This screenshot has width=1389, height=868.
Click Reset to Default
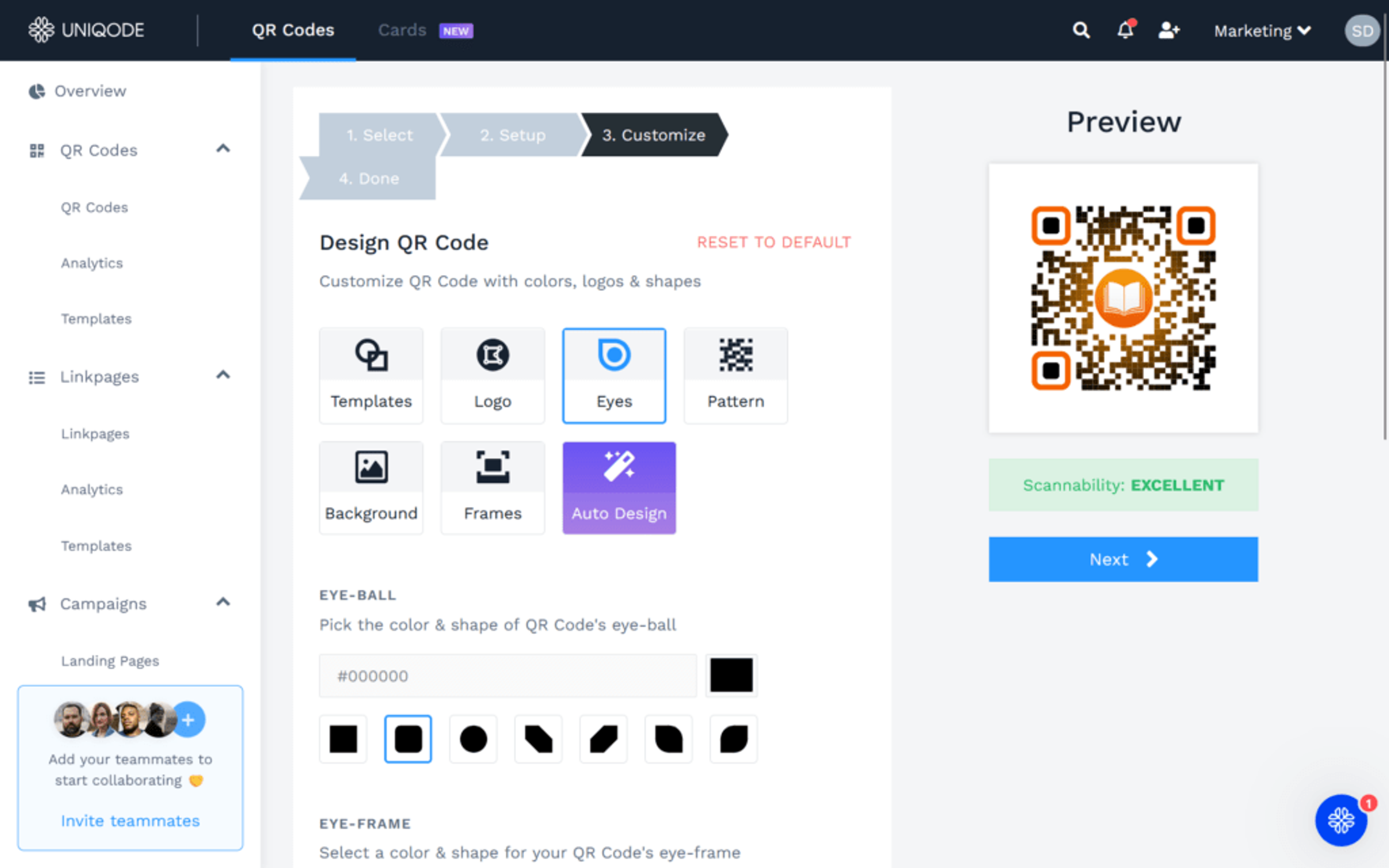[x=774, y=242]
